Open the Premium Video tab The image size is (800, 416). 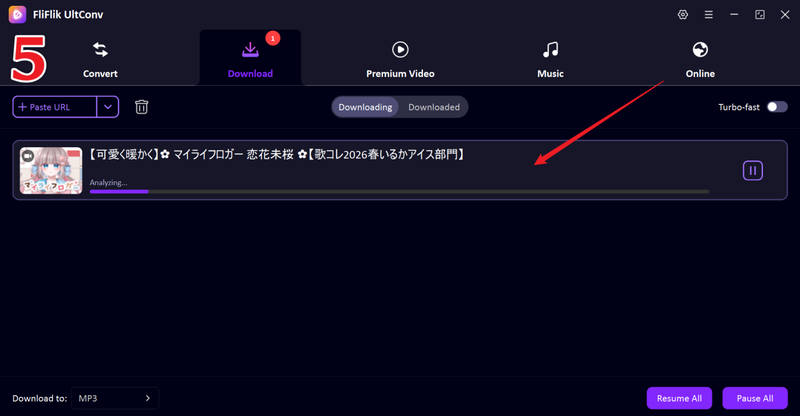[400, 60]
